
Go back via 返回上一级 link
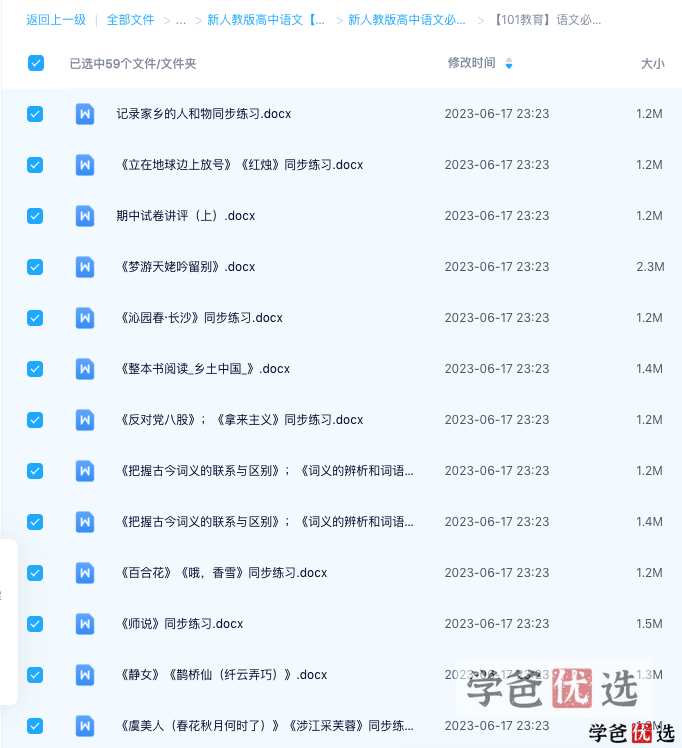[56, 20]
